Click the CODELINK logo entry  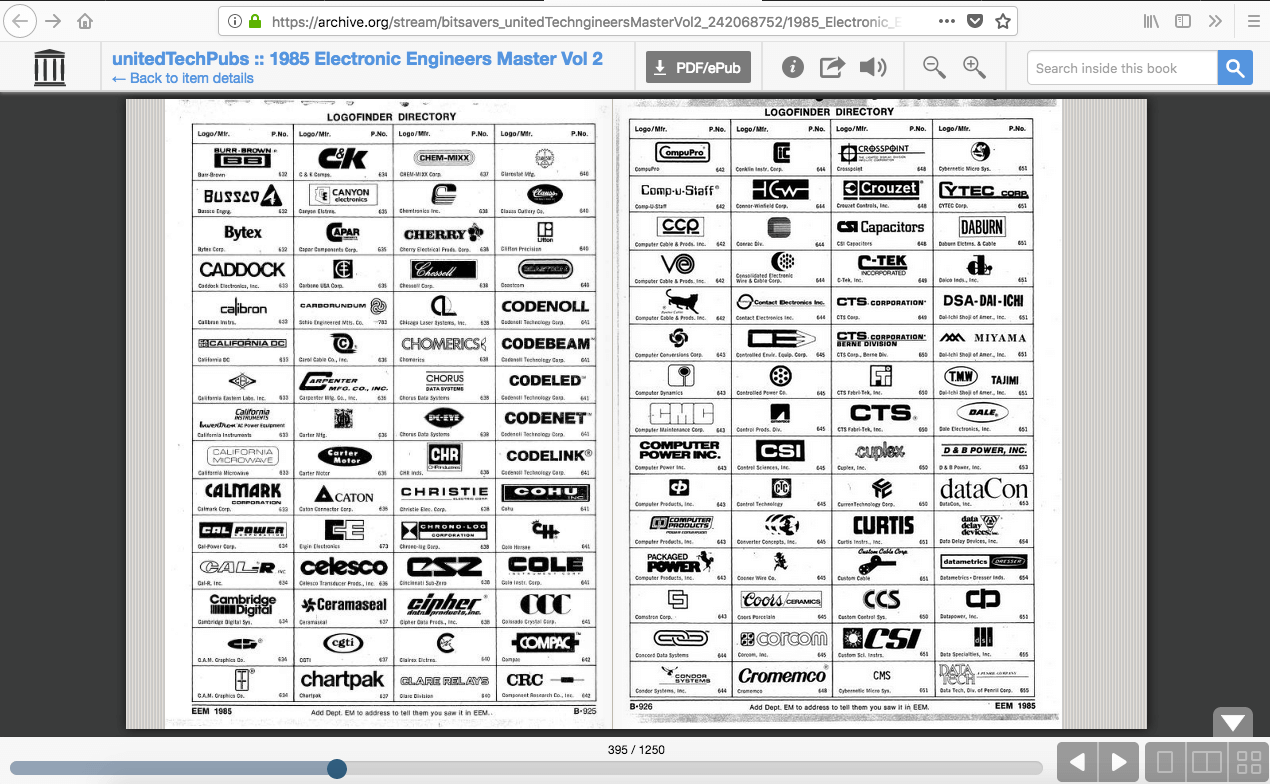pyautogui.click(x=545, y=459)
